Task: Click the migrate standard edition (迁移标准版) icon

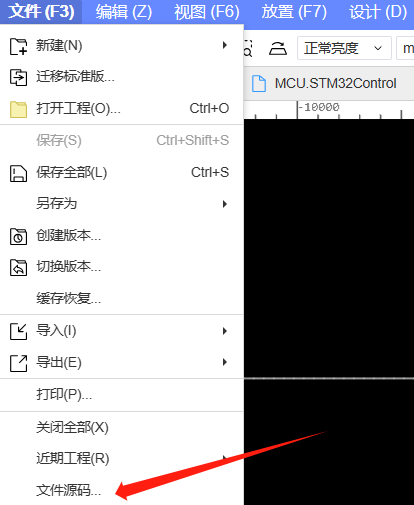Action: click(x=18, y=77)
